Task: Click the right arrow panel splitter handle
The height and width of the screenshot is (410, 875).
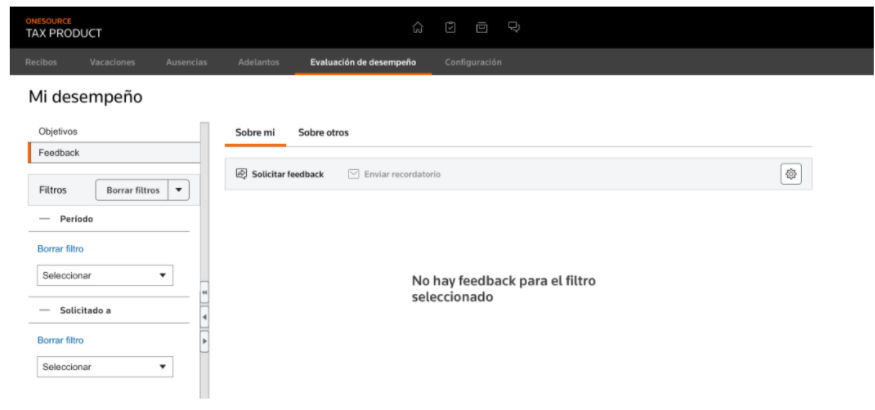Action: pos(204,341)
